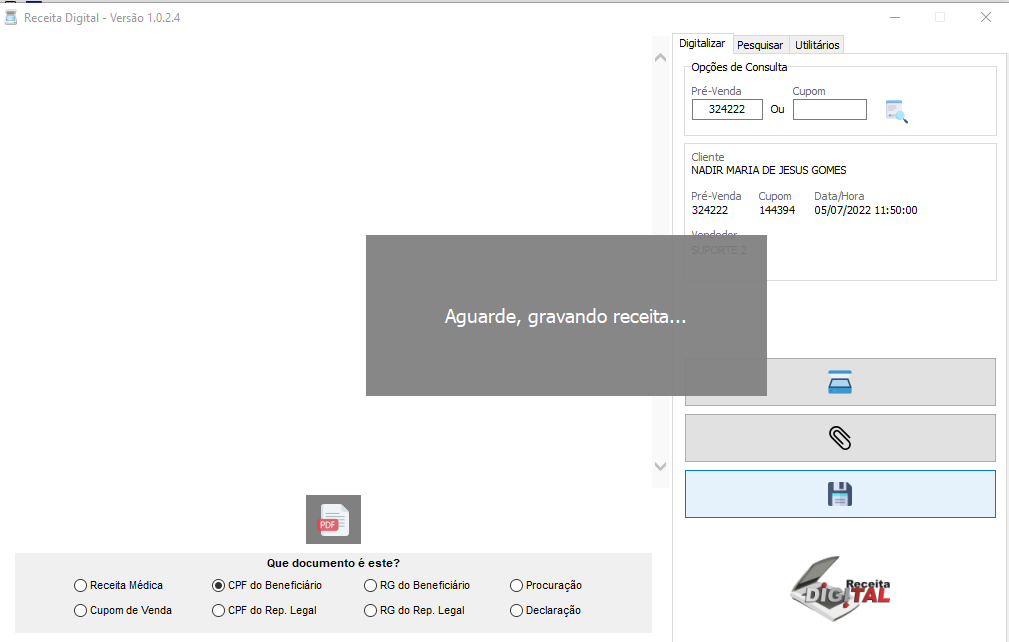1009x642 pixels.
Task: Open the Utilitários tab
Action: pos(817,45)
